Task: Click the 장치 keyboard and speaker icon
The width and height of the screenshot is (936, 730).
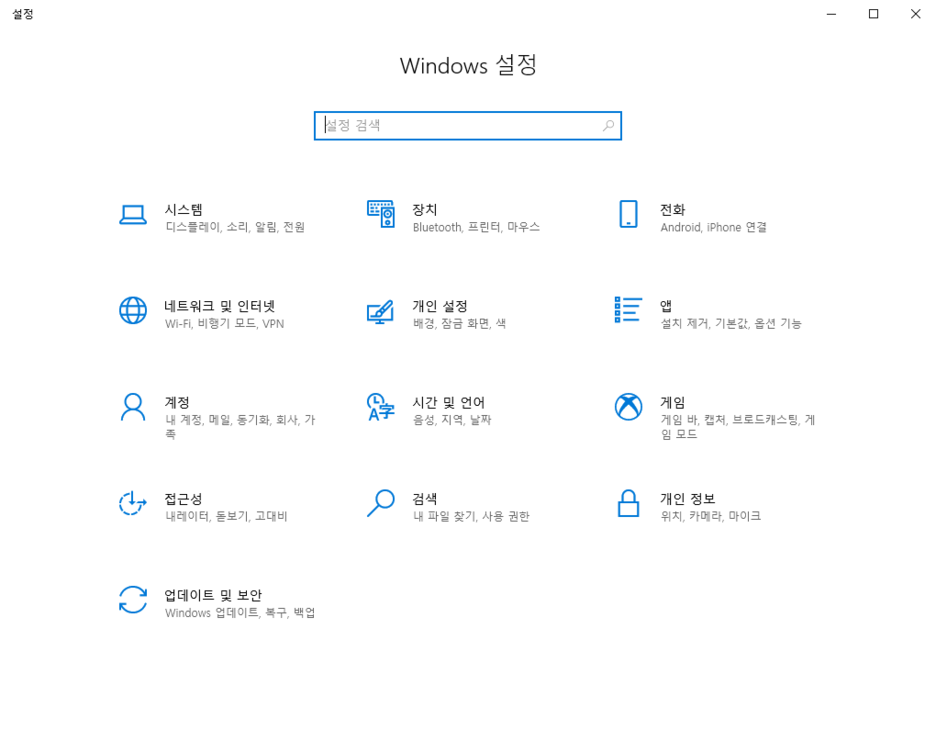Action: [x=381, y=214]
